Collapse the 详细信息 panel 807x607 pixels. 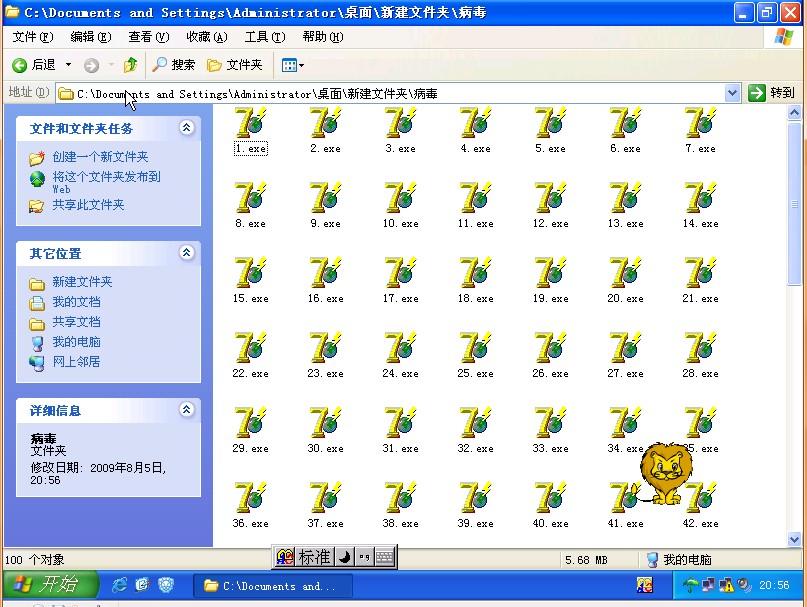point(186,409)
